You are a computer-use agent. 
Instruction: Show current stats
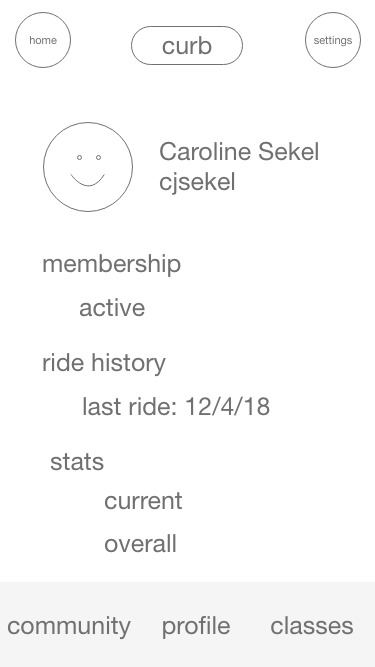143,501
